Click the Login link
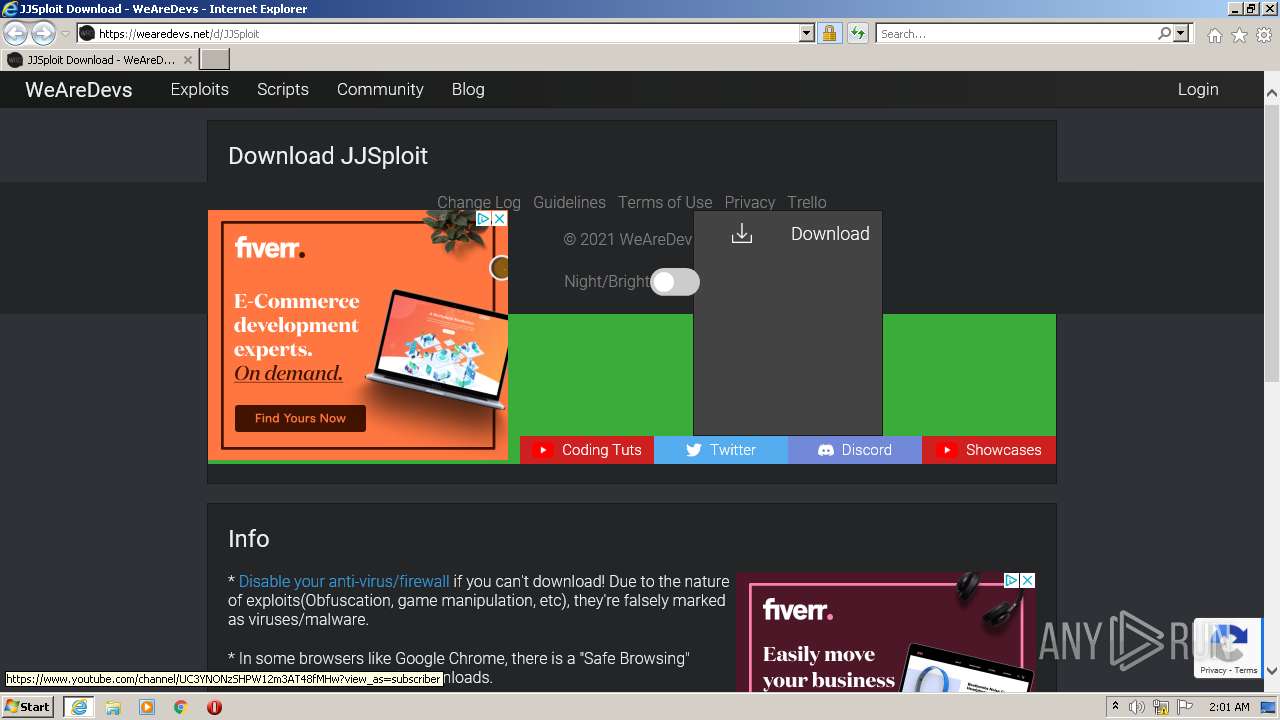Image resolution: width=1280 pixels, height=720 pixels. 1198,89
